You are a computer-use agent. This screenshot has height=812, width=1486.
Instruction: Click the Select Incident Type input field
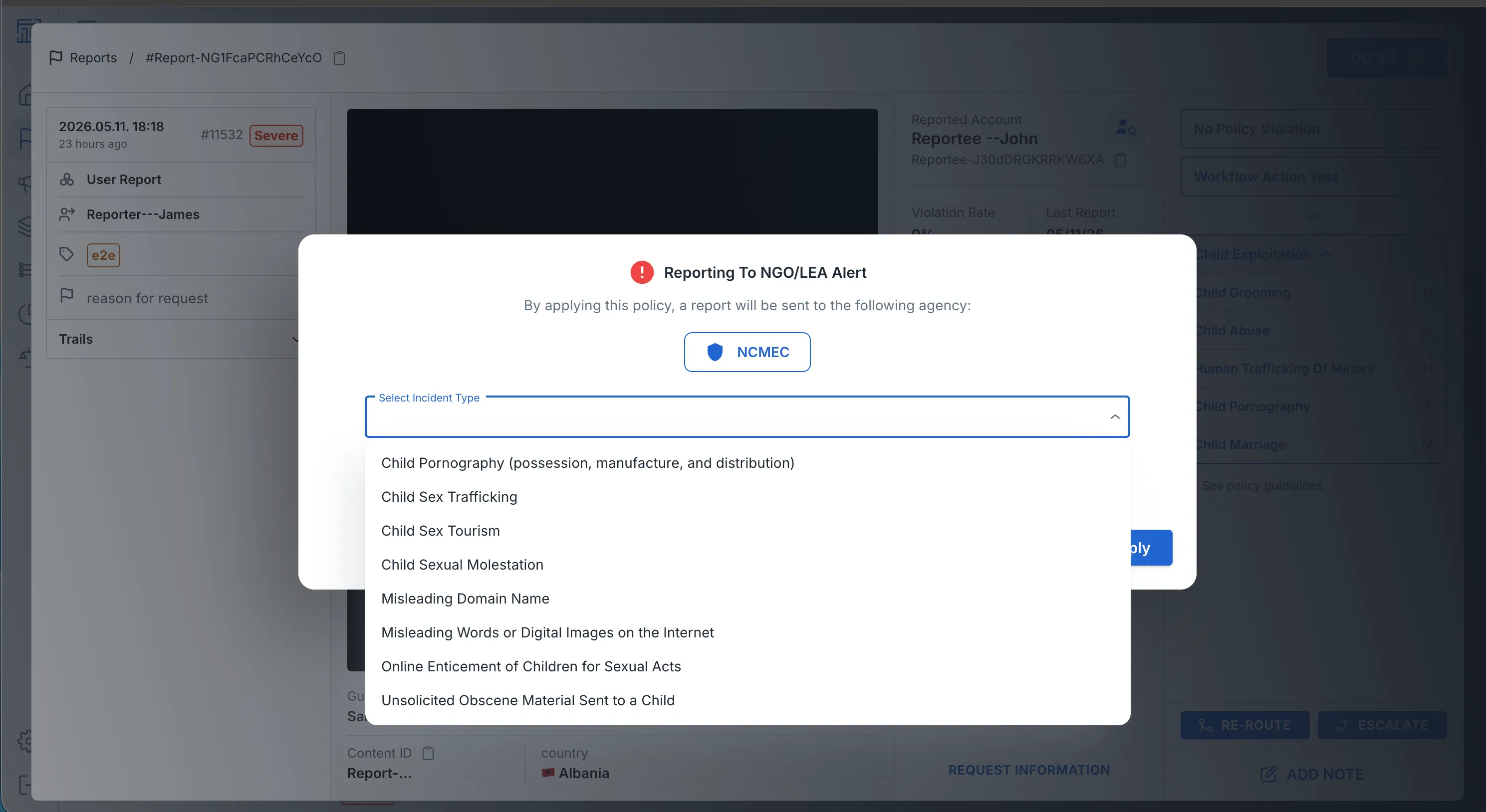[x=747, y=416]
